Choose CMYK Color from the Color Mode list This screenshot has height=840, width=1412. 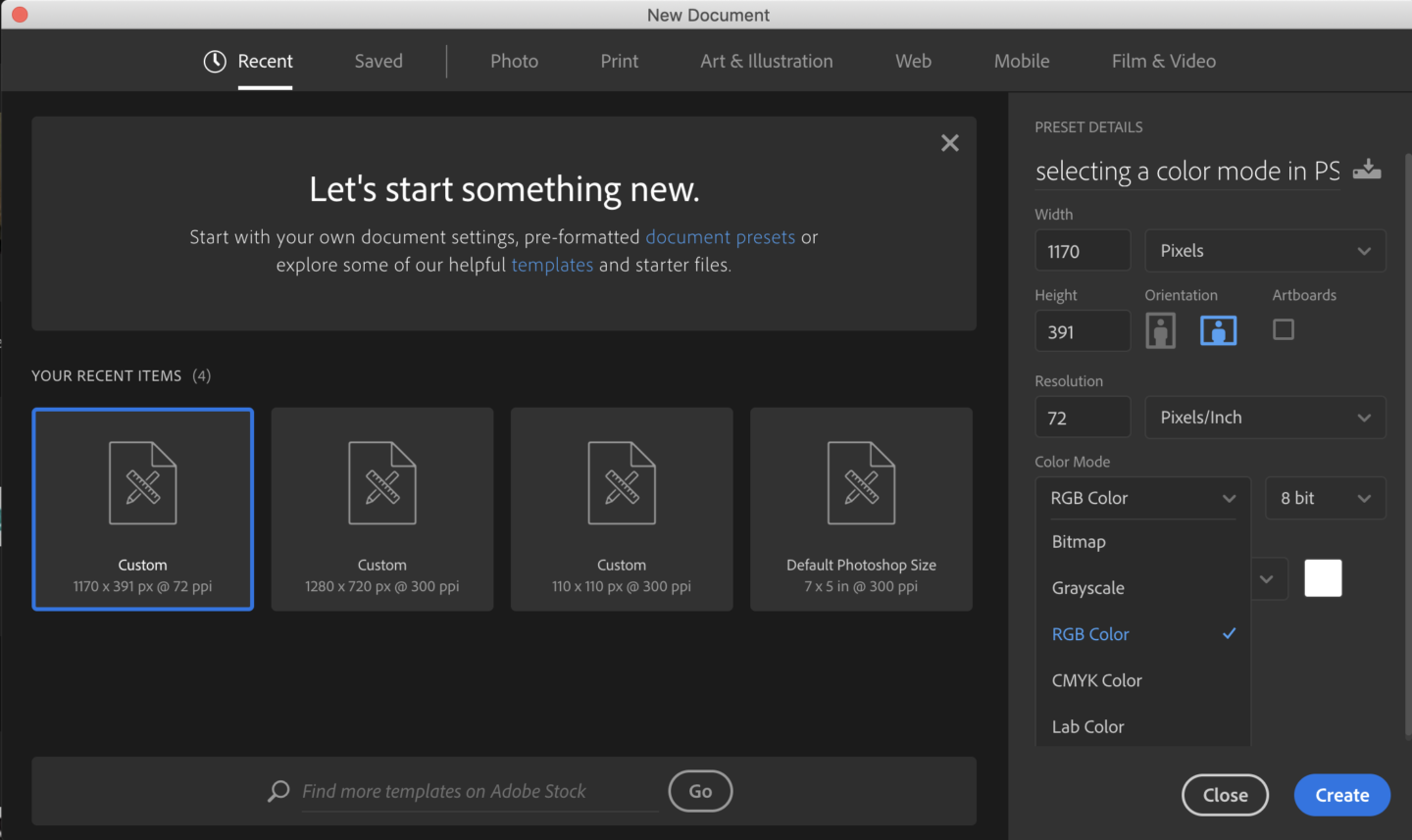coord(1096,680)
